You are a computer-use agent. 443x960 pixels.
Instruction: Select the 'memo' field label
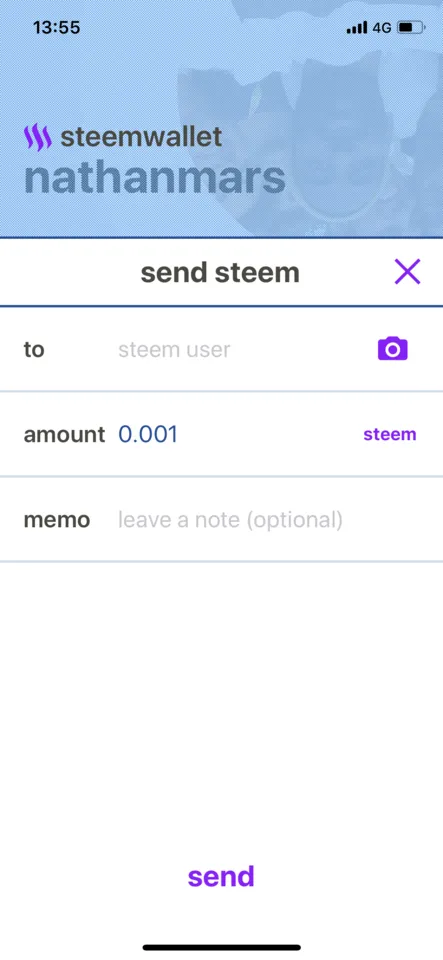(x=57, y=520)
